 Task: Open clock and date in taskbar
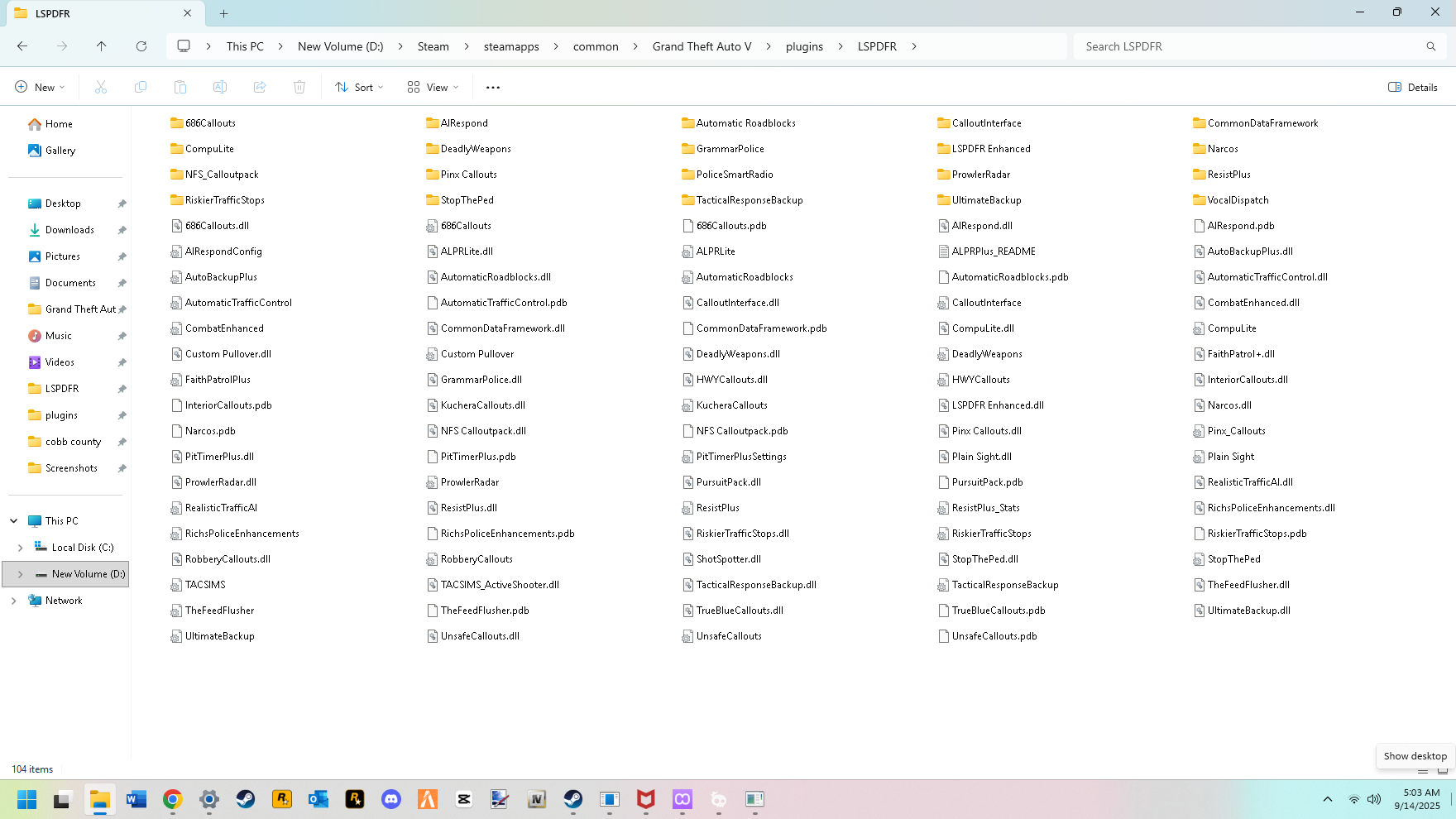[1417, 799]
